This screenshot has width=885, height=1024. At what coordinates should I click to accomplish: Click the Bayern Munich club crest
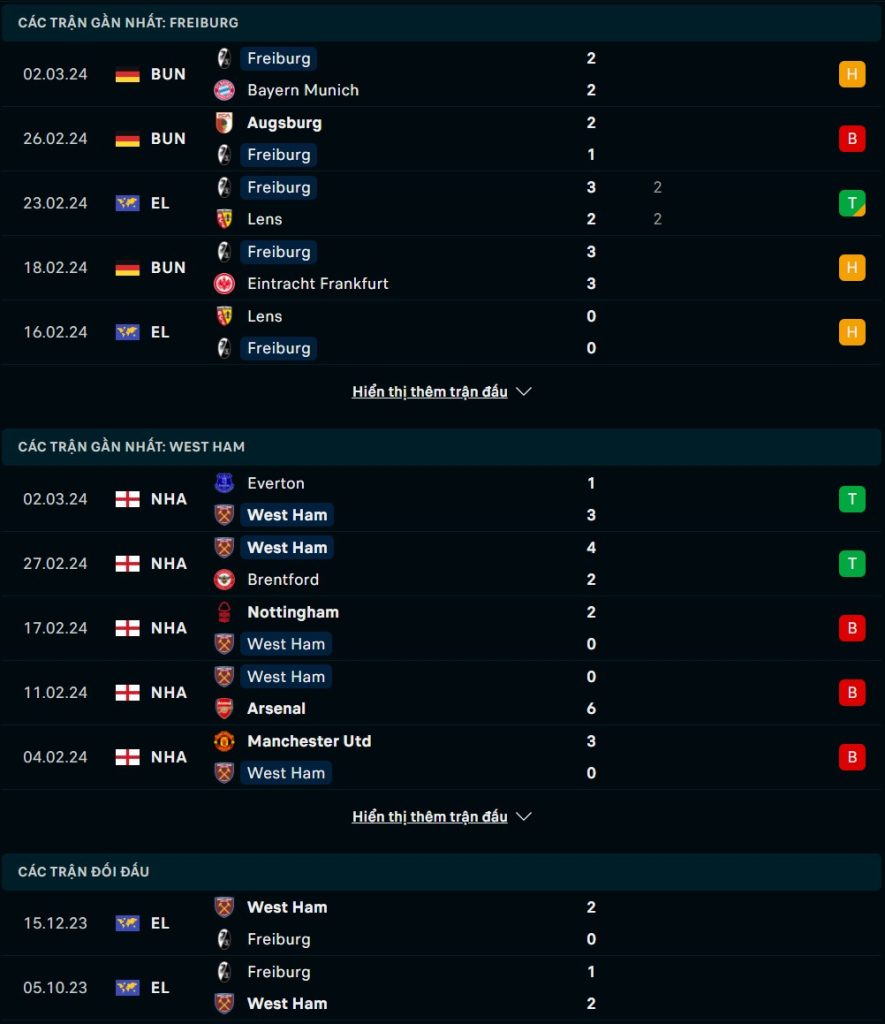tap(224, 90)
